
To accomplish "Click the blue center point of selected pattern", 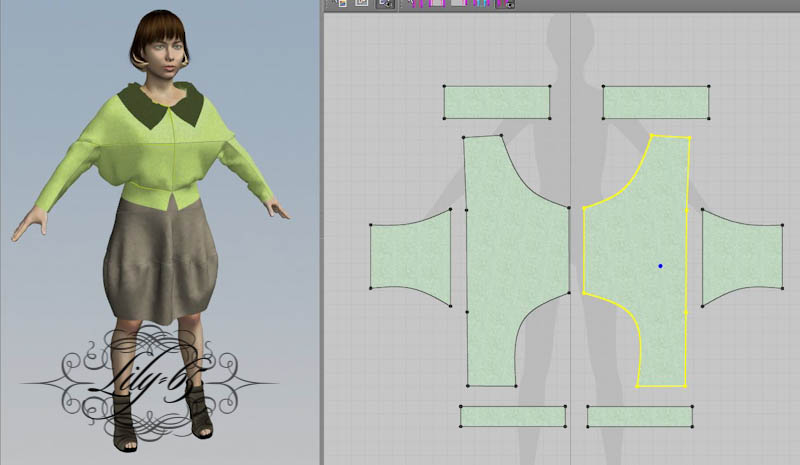I will point(660,266).
